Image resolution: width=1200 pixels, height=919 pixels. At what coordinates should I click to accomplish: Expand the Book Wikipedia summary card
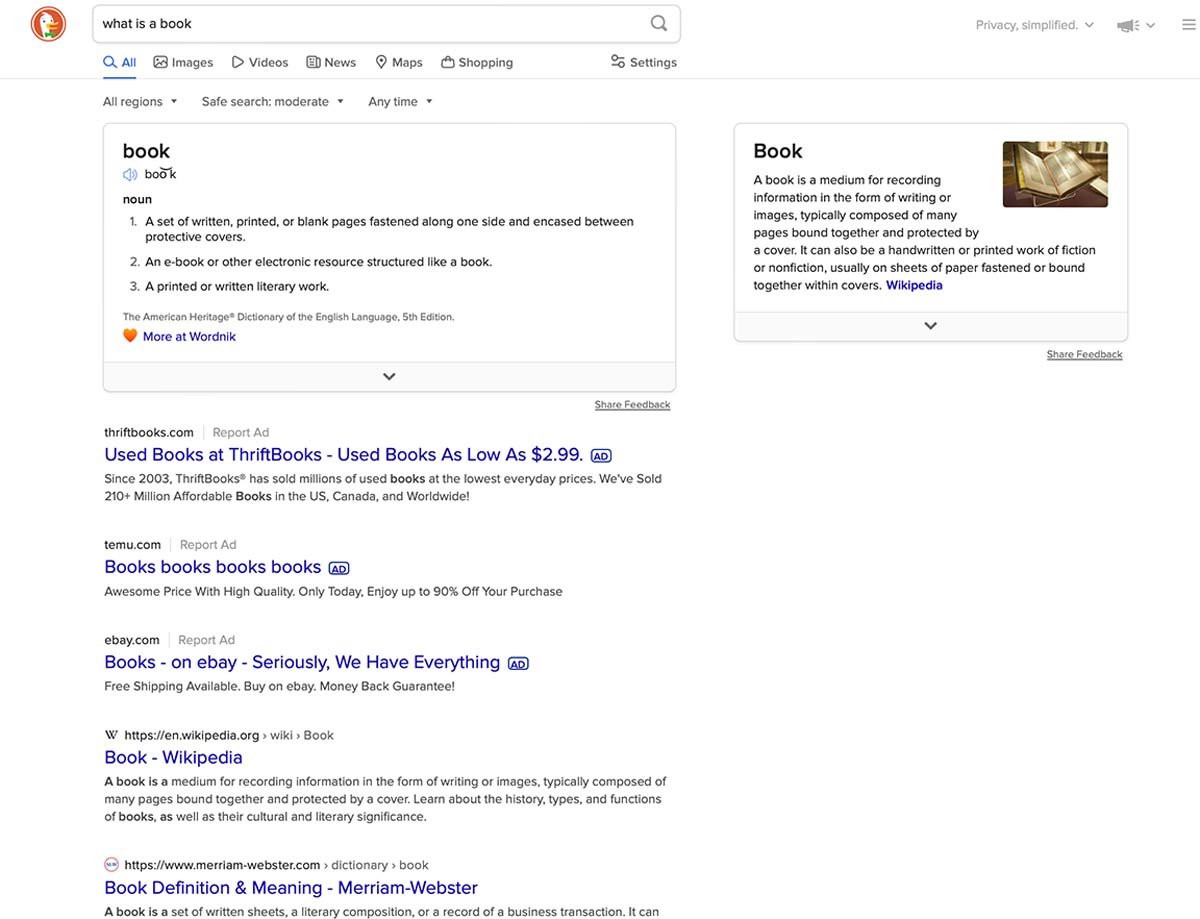tap(930, 325)
